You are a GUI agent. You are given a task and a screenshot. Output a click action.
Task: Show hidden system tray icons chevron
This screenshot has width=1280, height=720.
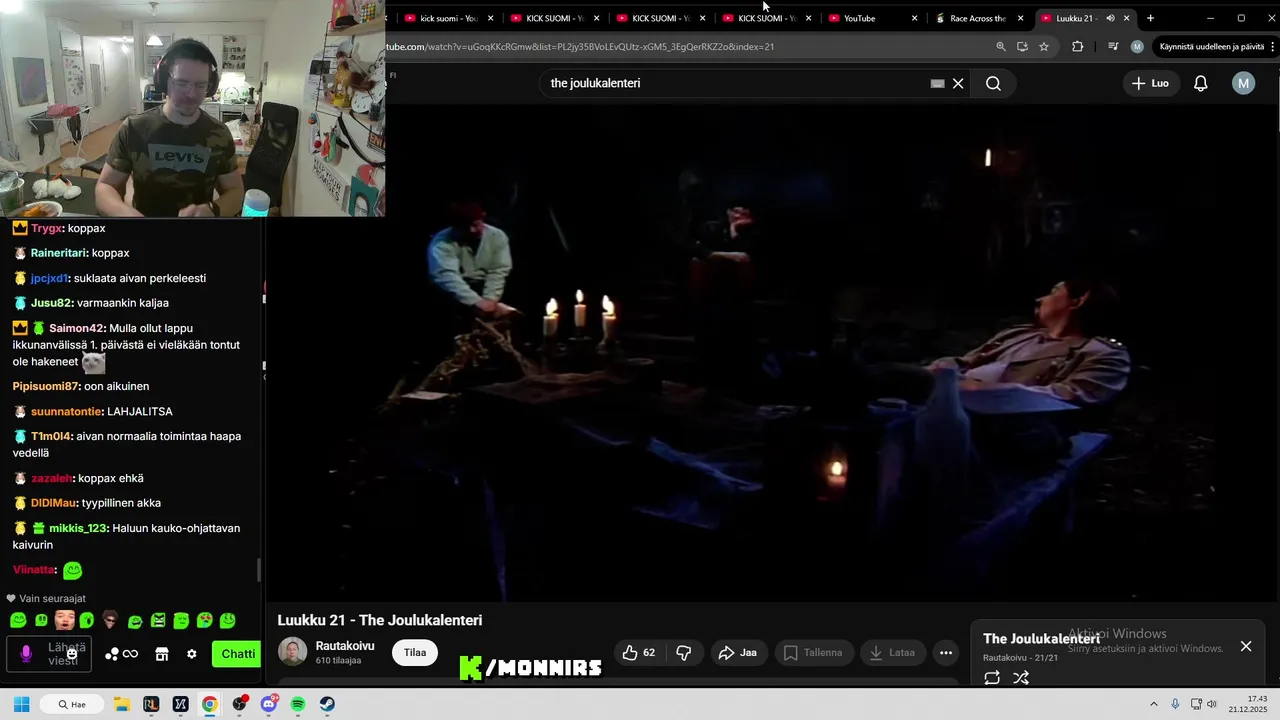(x=1153, y=704)
